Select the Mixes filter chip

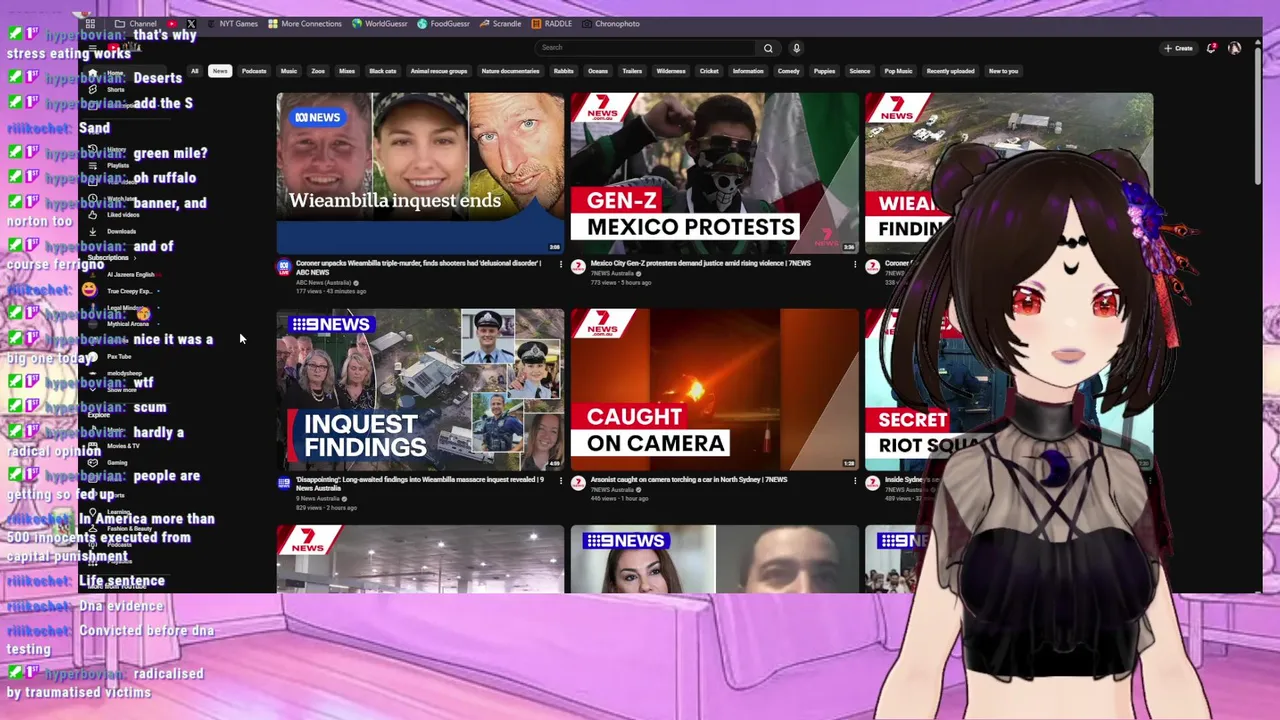pyautogui.click(x=347, y=71)
